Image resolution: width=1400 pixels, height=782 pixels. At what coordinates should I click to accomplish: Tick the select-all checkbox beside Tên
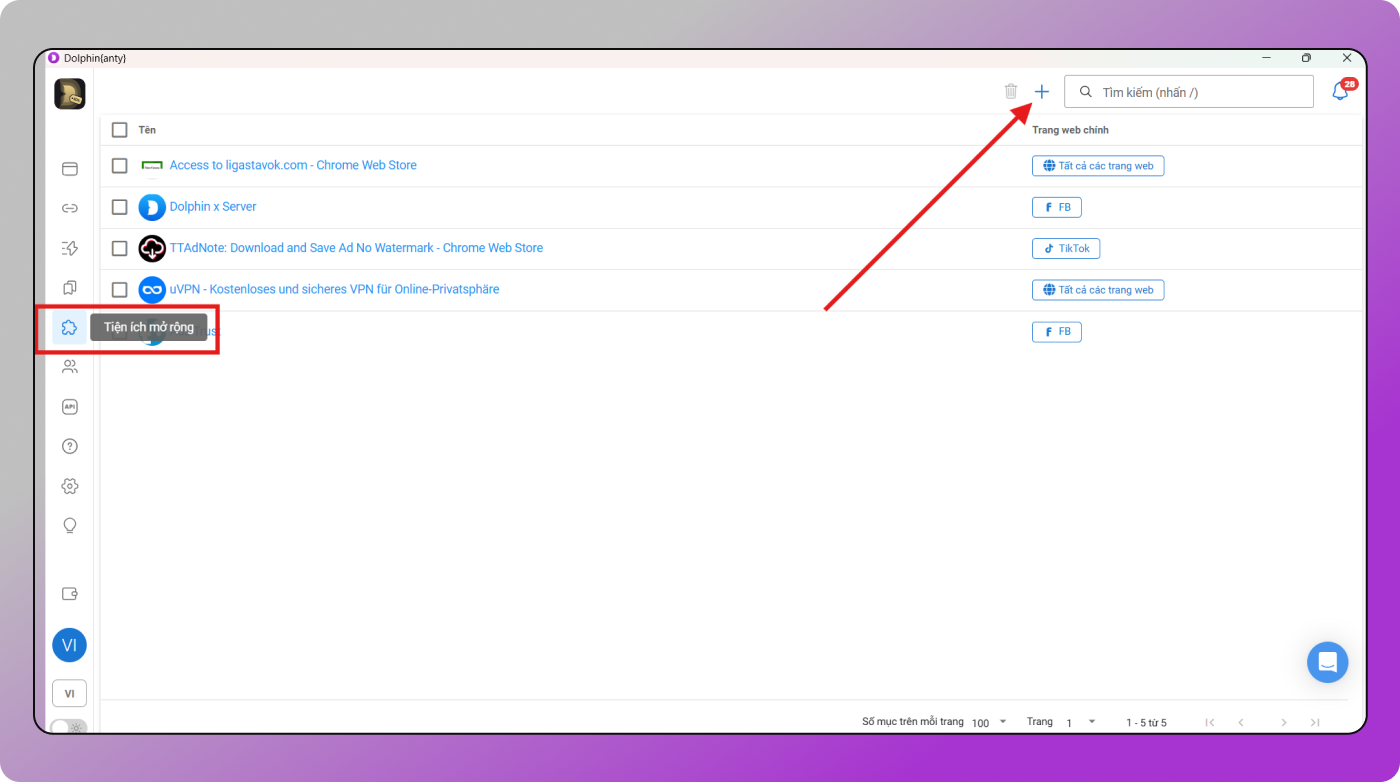120,130
